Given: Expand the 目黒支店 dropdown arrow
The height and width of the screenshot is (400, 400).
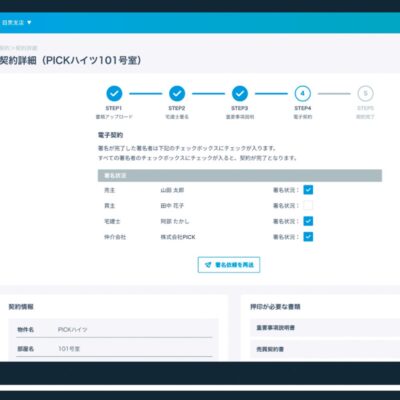Looking at the screenshot, I should tap(29, 23).
